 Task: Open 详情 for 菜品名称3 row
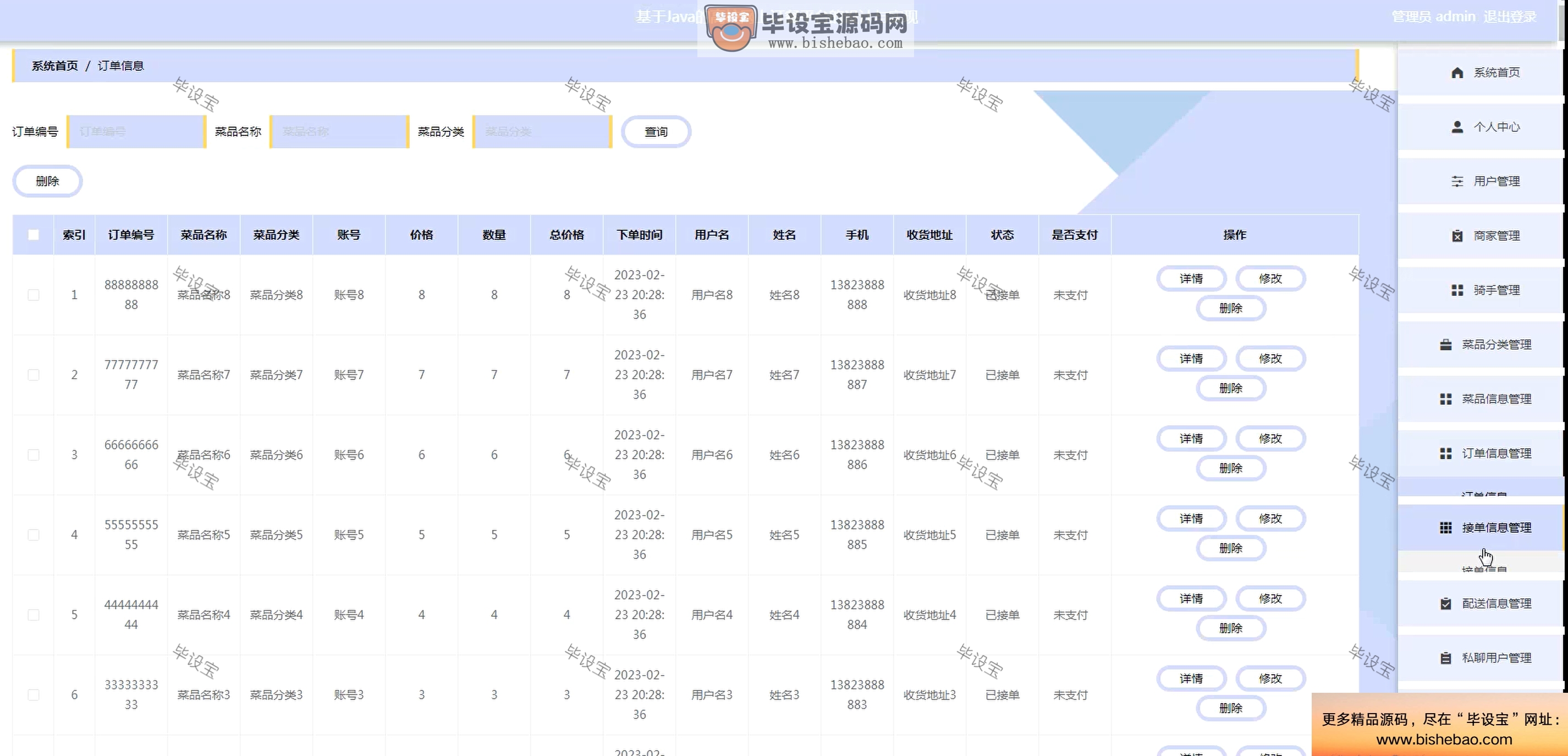[x=1191, y=678]
